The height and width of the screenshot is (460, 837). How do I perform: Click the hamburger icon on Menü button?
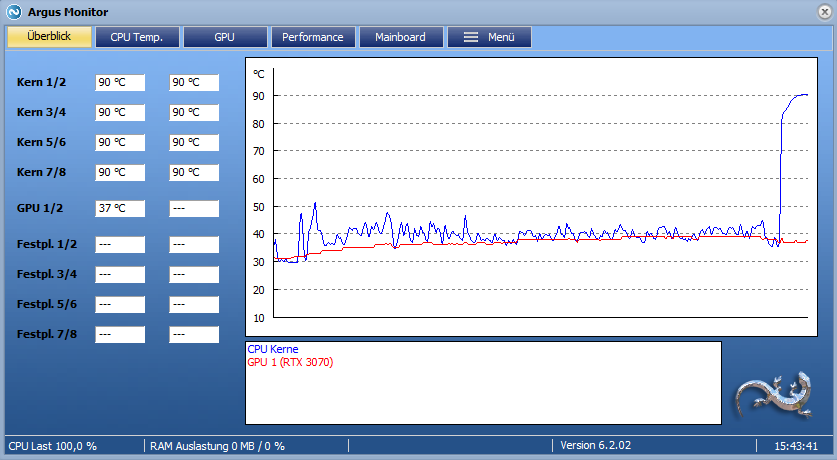[470, 37]
